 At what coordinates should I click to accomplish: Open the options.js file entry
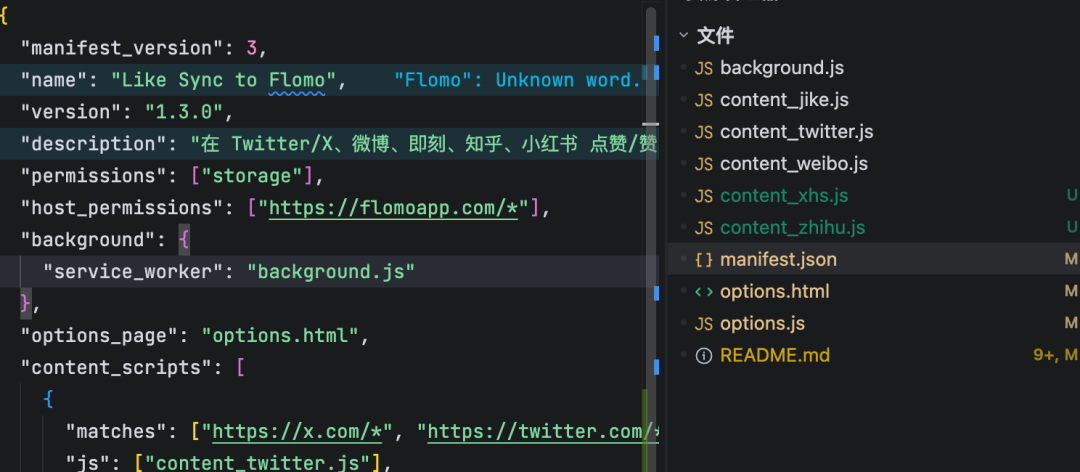tap(762, 324)
